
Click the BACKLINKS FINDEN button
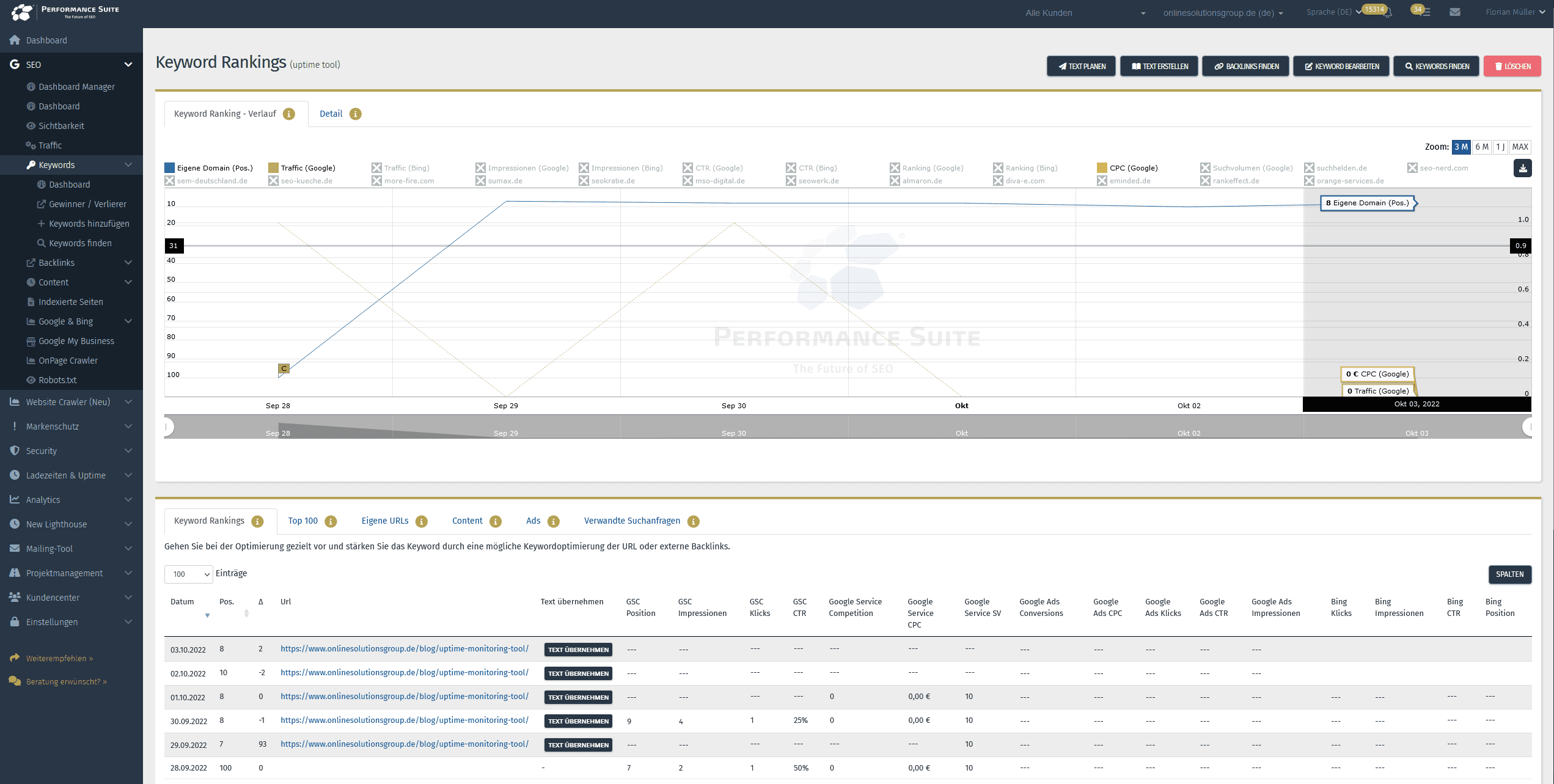[x=1246, y=67]
